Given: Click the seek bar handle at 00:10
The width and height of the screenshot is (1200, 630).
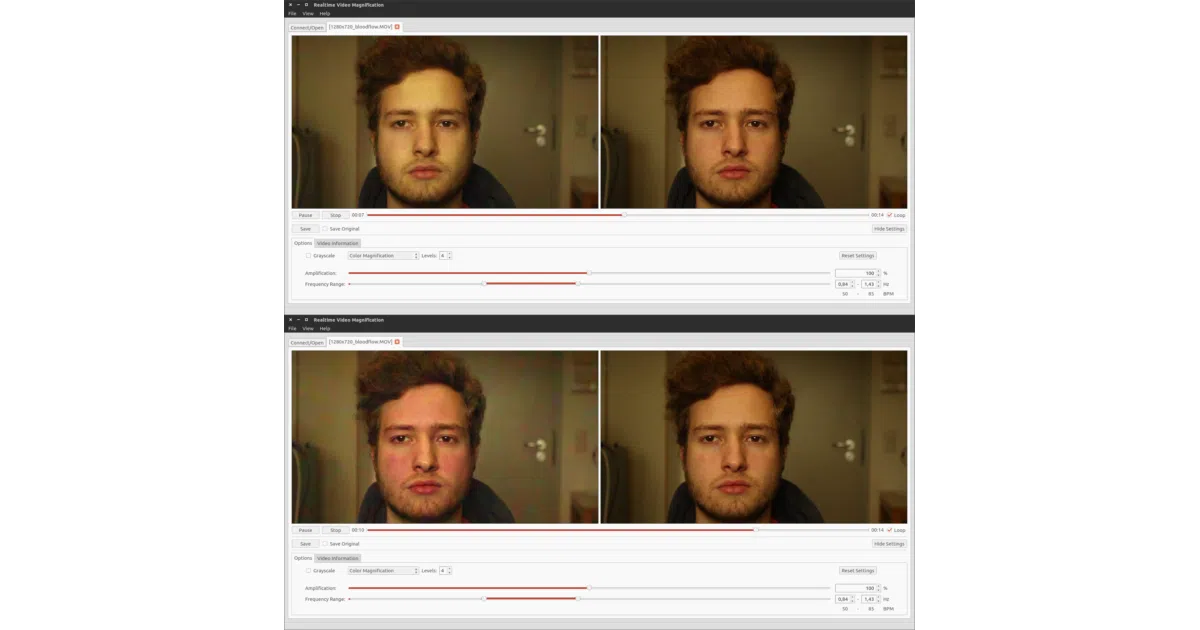Looking at the screenshot, I should point(756,530).
